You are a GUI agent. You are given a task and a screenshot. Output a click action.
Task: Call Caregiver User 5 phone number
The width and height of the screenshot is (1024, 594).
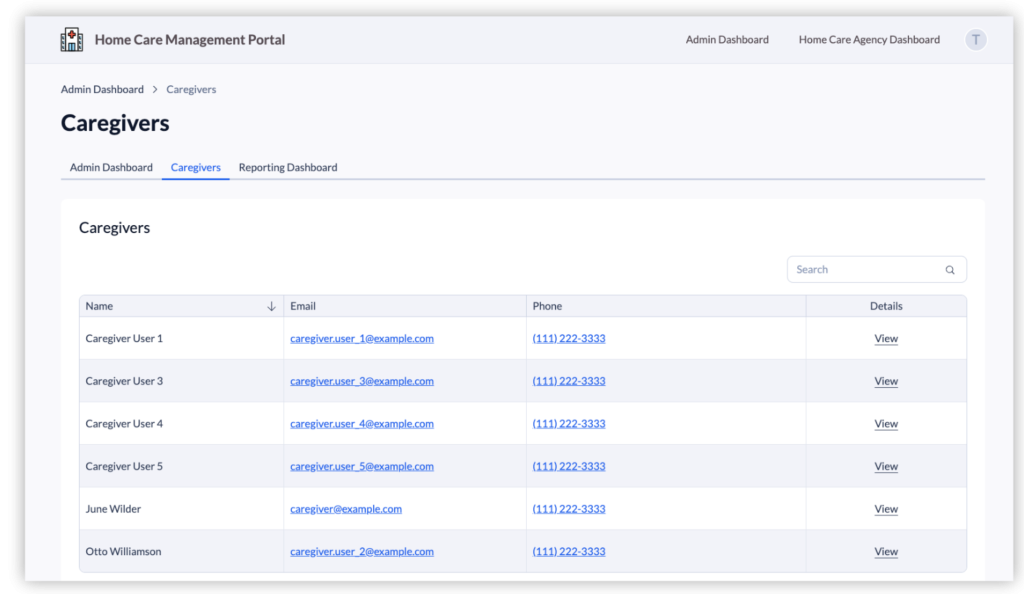pos(569,466)
